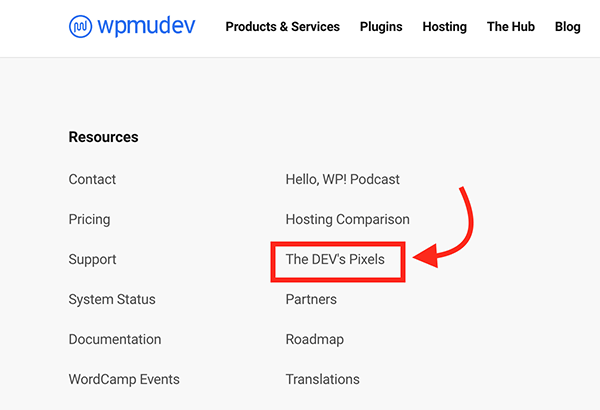The image size is (600, 410).
Task: View the WordCamp Events link
Action: [124, 380]
